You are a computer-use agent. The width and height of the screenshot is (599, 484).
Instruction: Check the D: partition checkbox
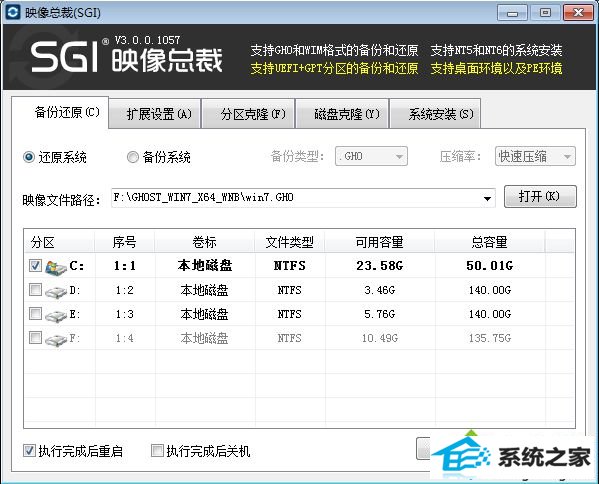35,290
